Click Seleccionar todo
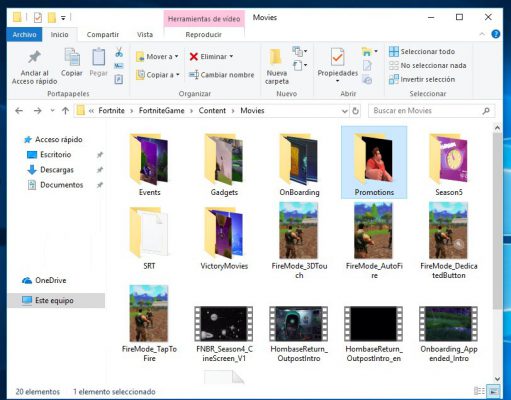The height and width of the screenshot is (400, 511). point(422,52)
